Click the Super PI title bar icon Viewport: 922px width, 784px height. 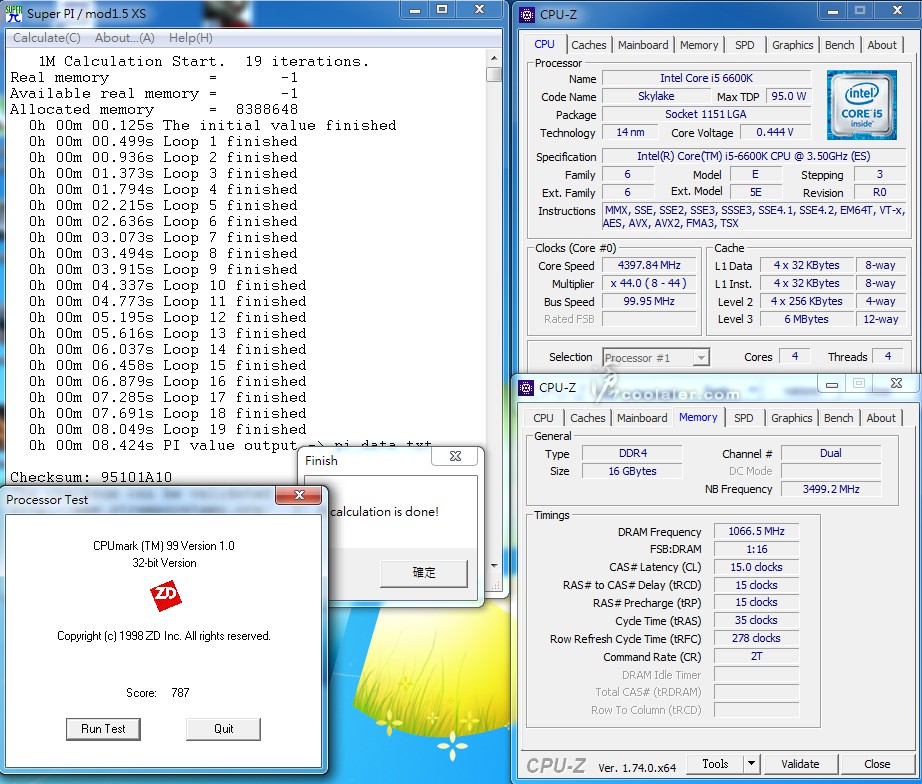[x=14, y=13]
